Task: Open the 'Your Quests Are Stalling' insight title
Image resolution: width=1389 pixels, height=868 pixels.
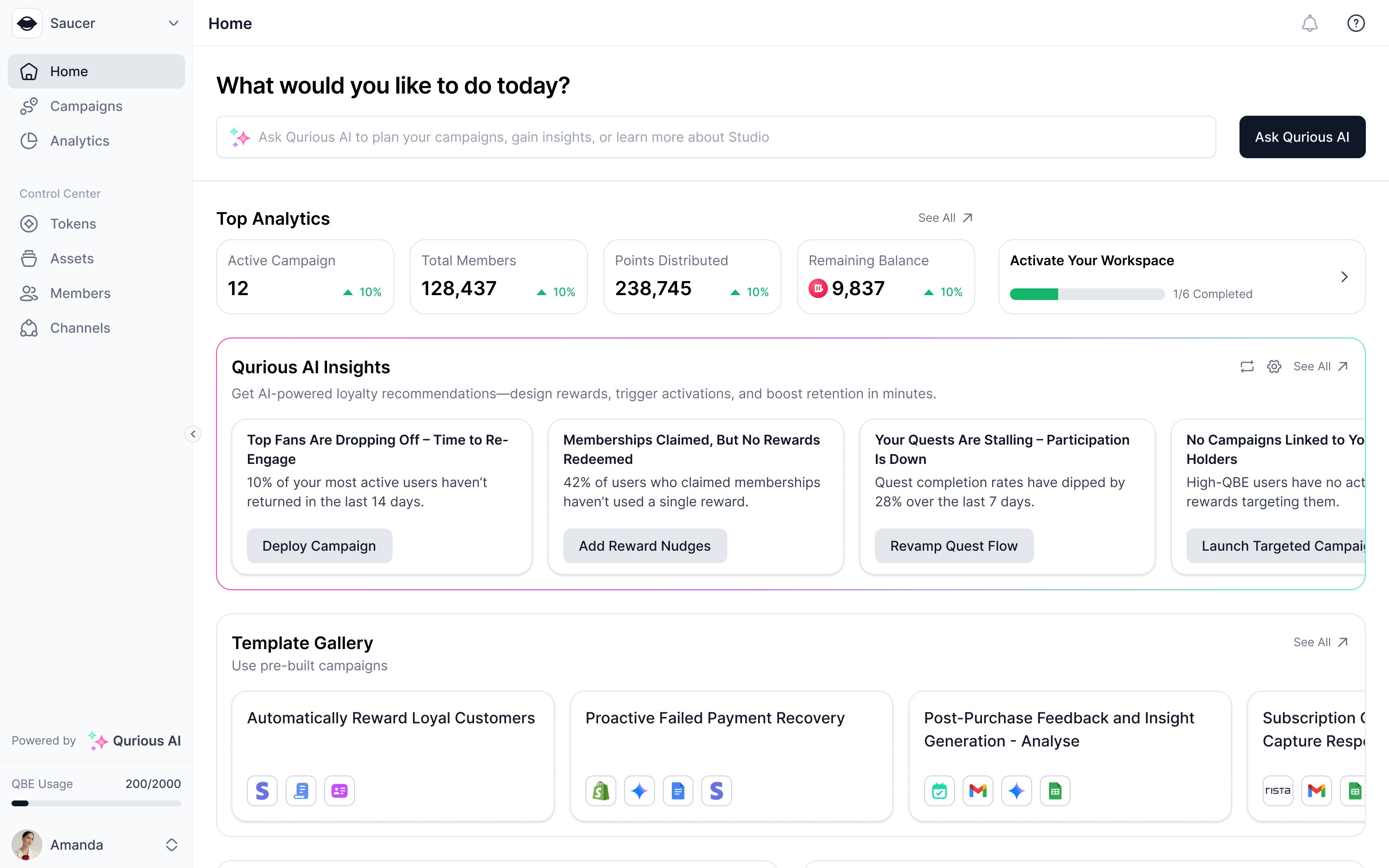Action: click(1002, 449)
